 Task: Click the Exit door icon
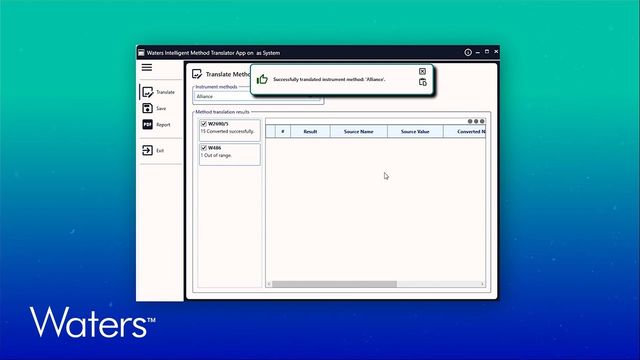point(147,150)
